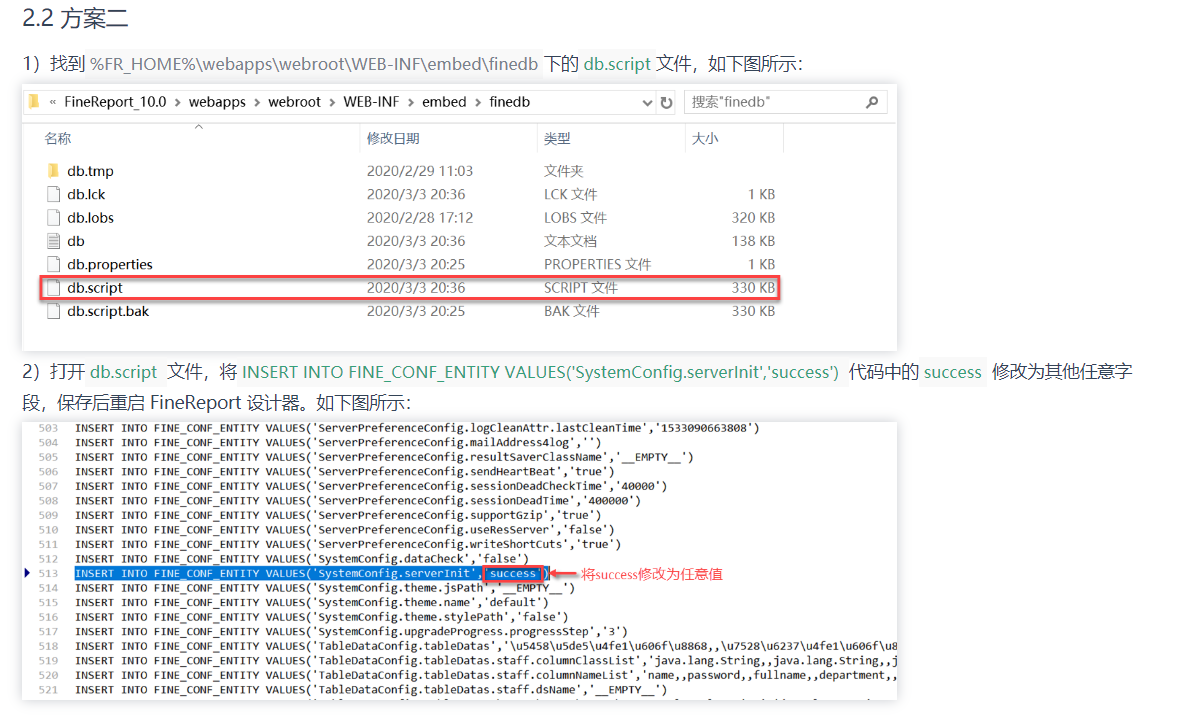1195x717 pixels.
Task: Expand the chevron after FineReport_10.0 breadcrumb
Action: click(178, 103)
